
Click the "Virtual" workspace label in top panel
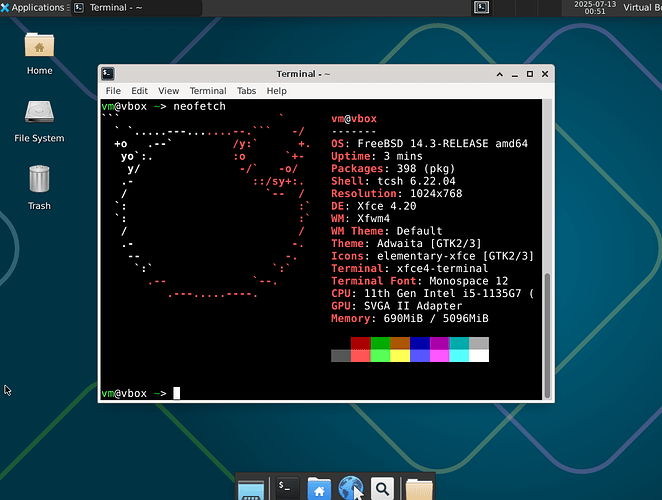(642, 8)
